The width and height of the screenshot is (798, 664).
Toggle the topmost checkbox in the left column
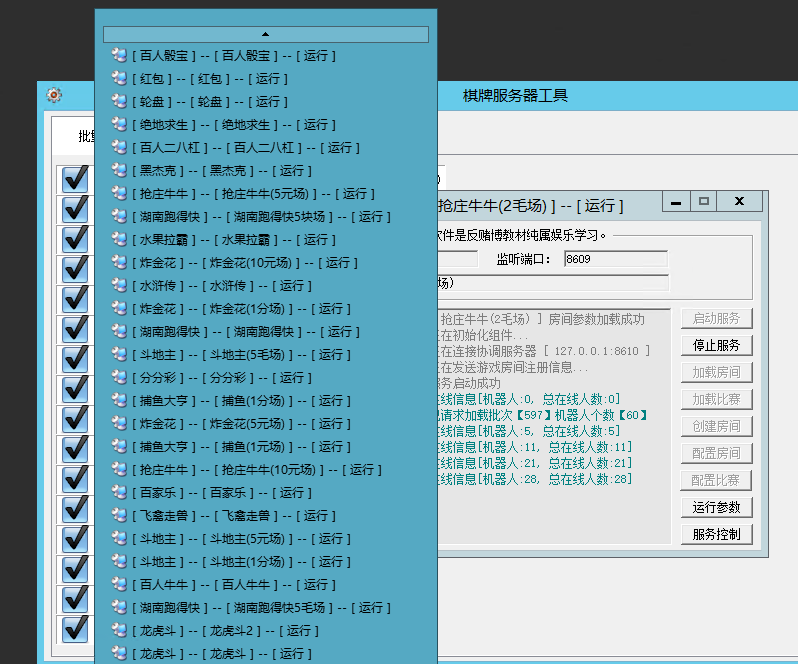point(76,178)
